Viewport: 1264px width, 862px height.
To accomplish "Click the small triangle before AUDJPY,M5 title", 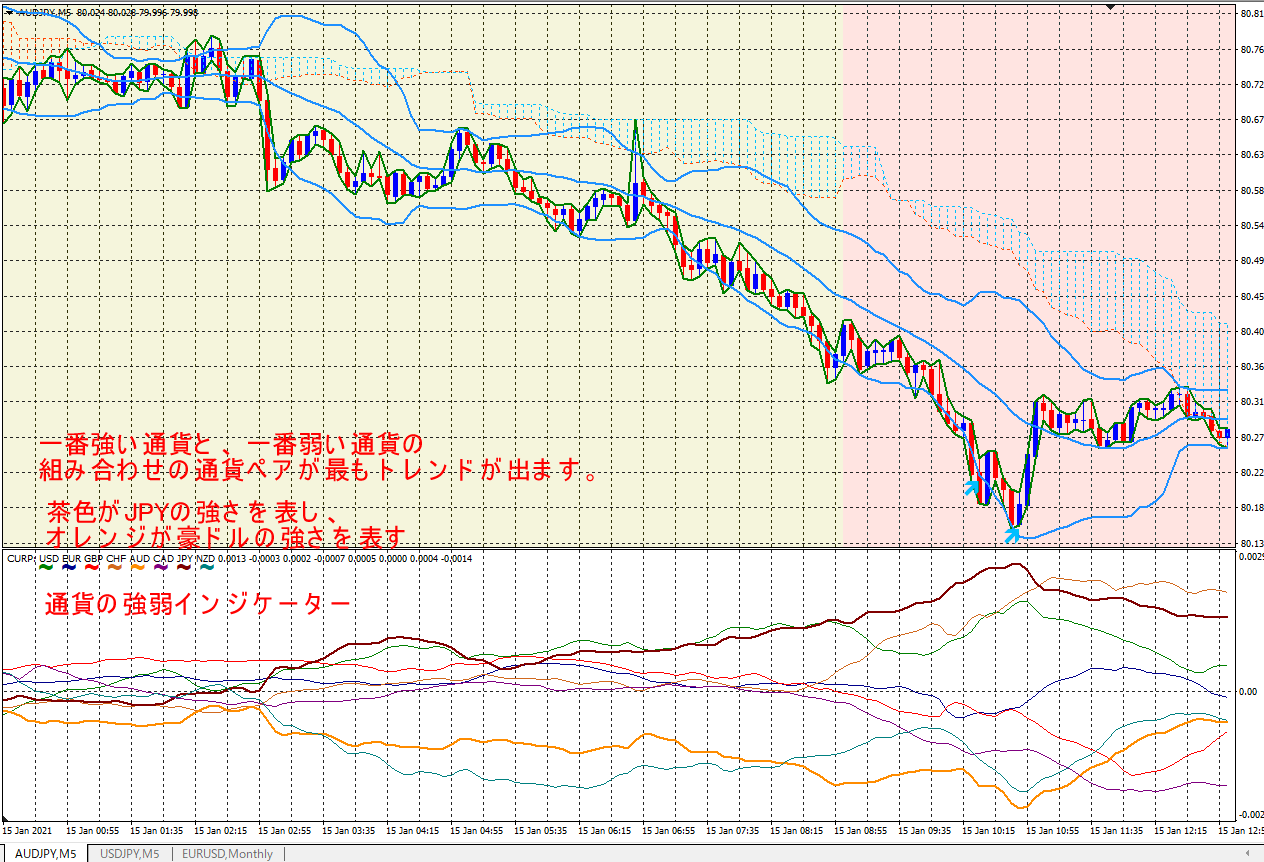I will click(9, 12).
